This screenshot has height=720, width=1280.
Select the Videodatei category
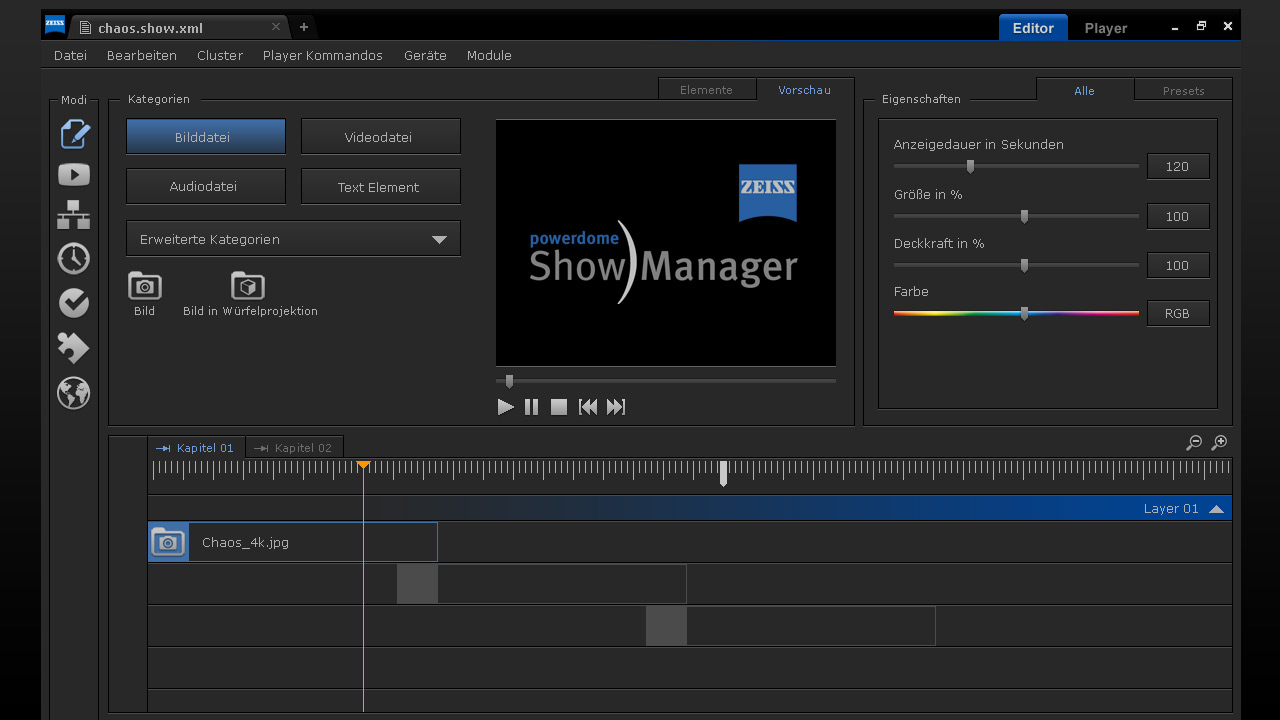[381, 137]
